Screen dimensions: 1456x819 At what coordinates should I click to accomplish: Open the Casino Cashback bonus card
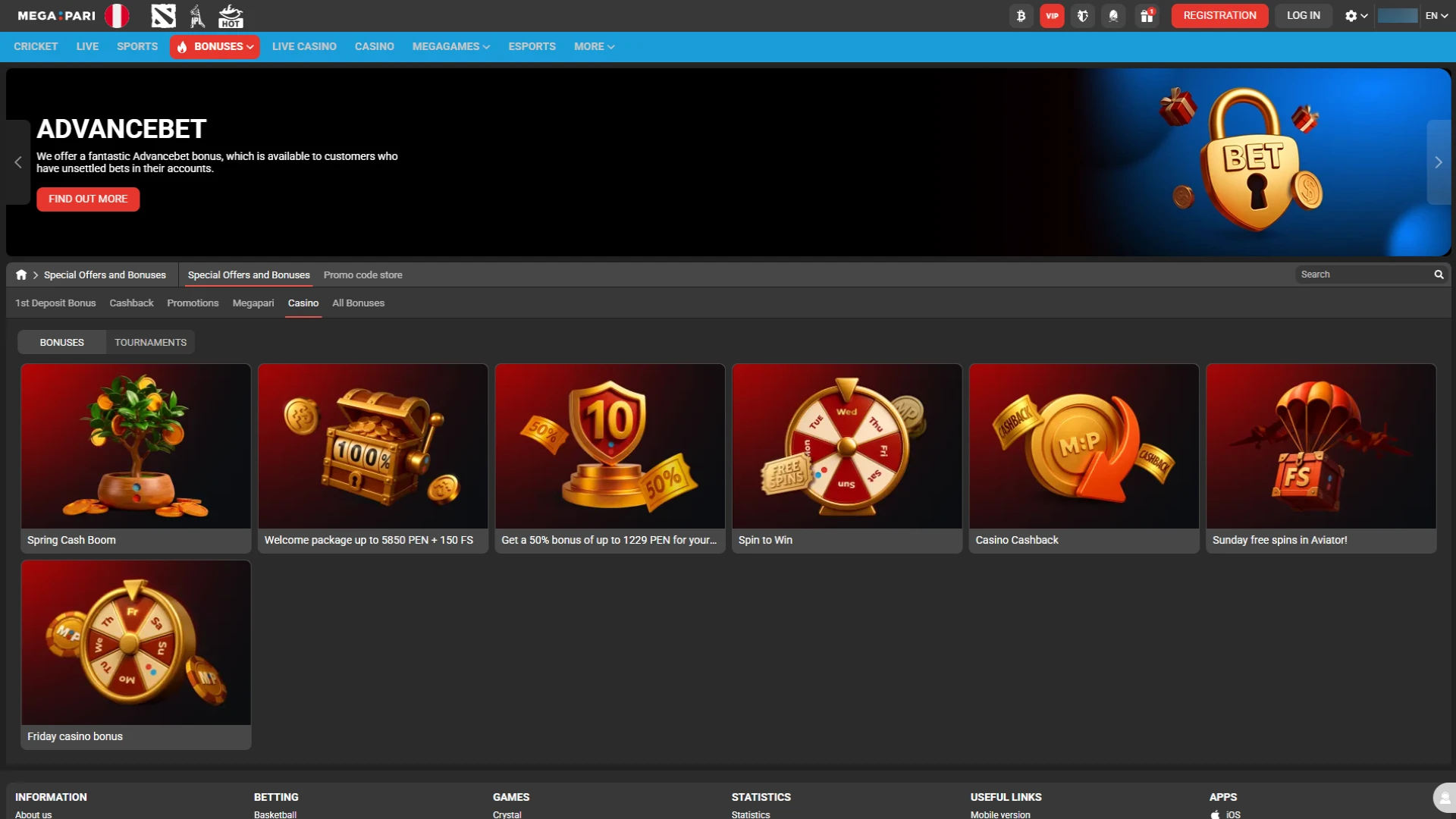[x=1084, y=459]
